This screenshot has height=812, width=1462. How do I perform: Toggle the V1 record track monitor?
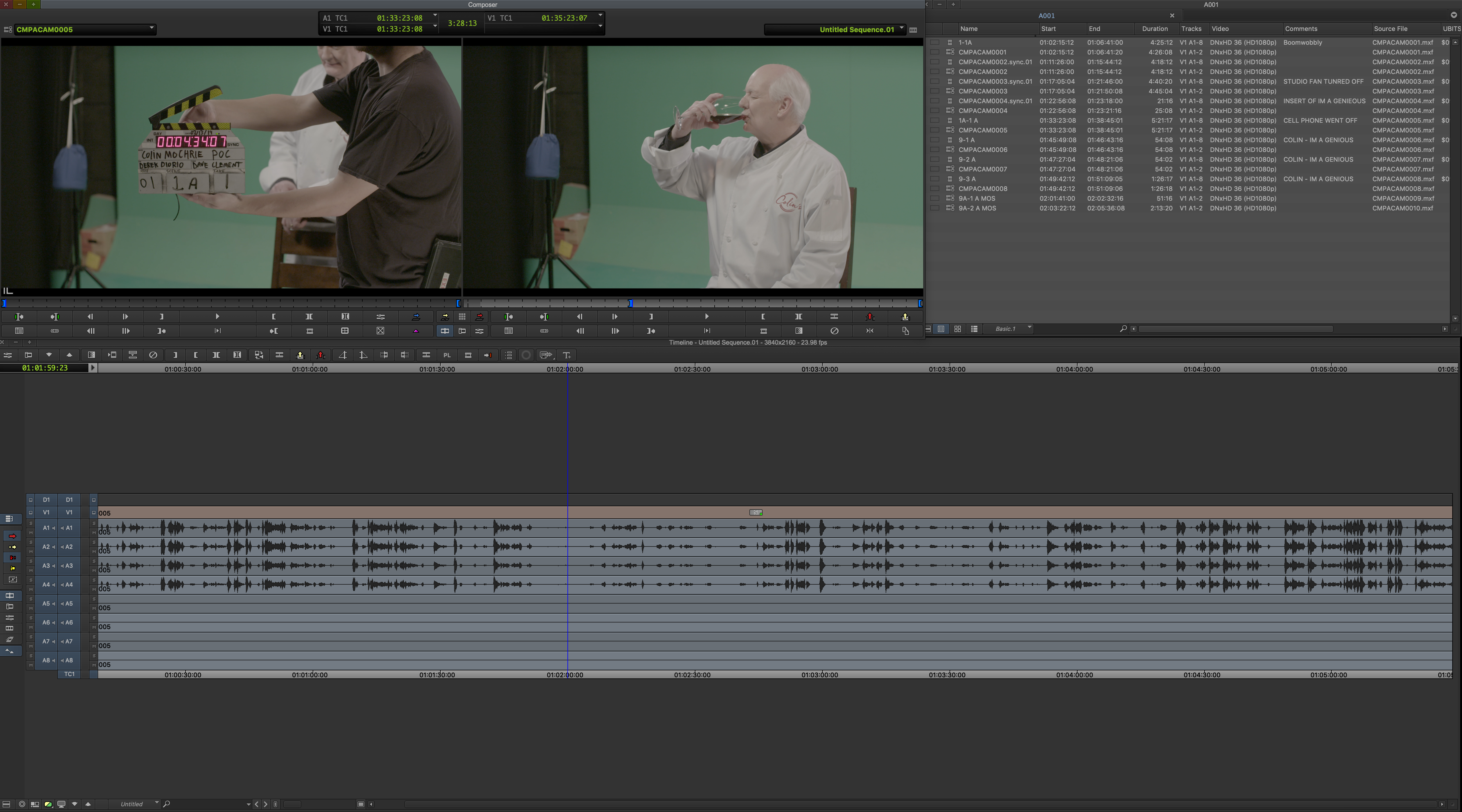tap(94, 513)
